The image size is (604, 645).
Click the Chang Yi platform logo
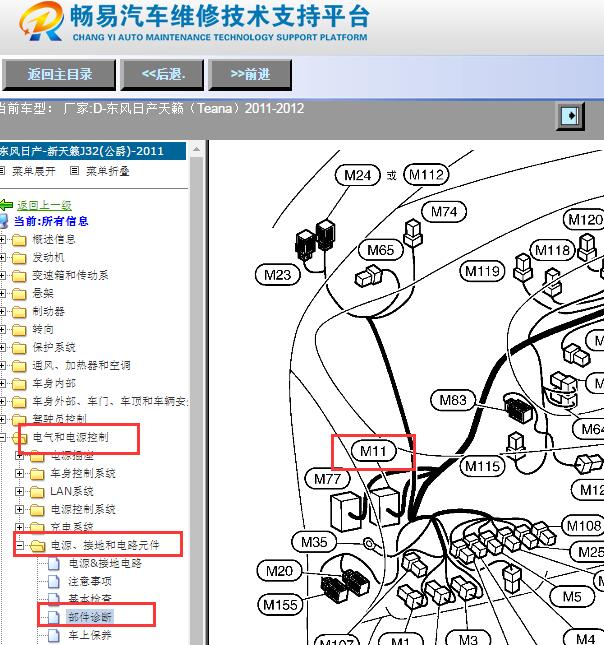(x=41, y=21)
